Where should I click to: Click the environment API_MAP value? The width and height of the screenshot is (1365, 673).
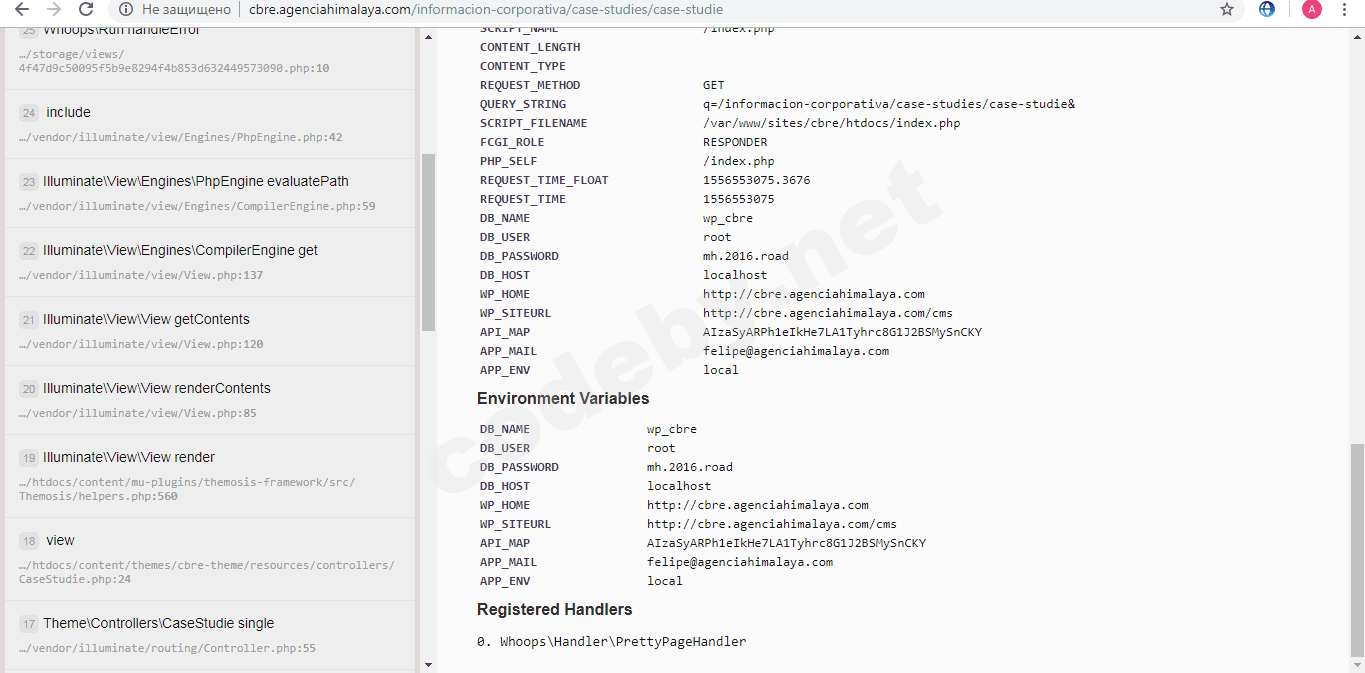pyautogui.click(x=787, y=544)
